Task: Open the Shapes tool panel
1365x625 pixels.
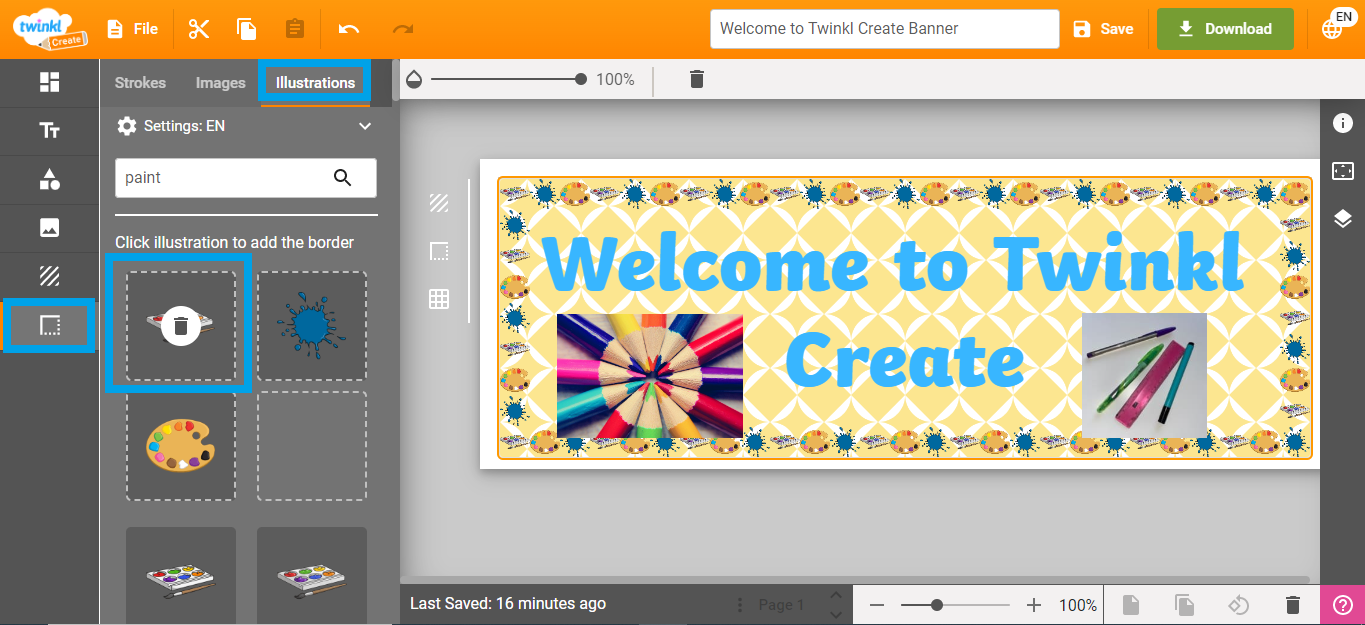Action: click(x=48, y=179)
